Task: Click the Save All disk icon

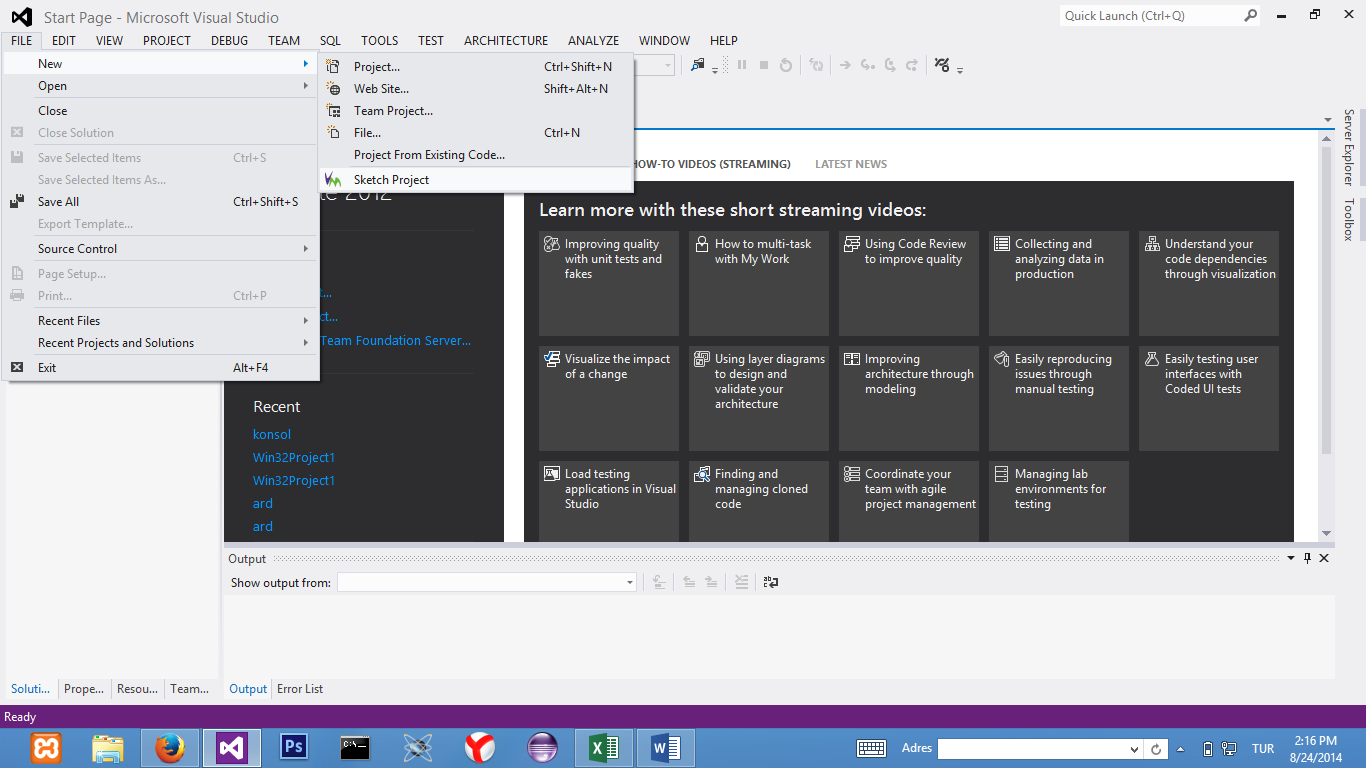Action: (17, 202)
